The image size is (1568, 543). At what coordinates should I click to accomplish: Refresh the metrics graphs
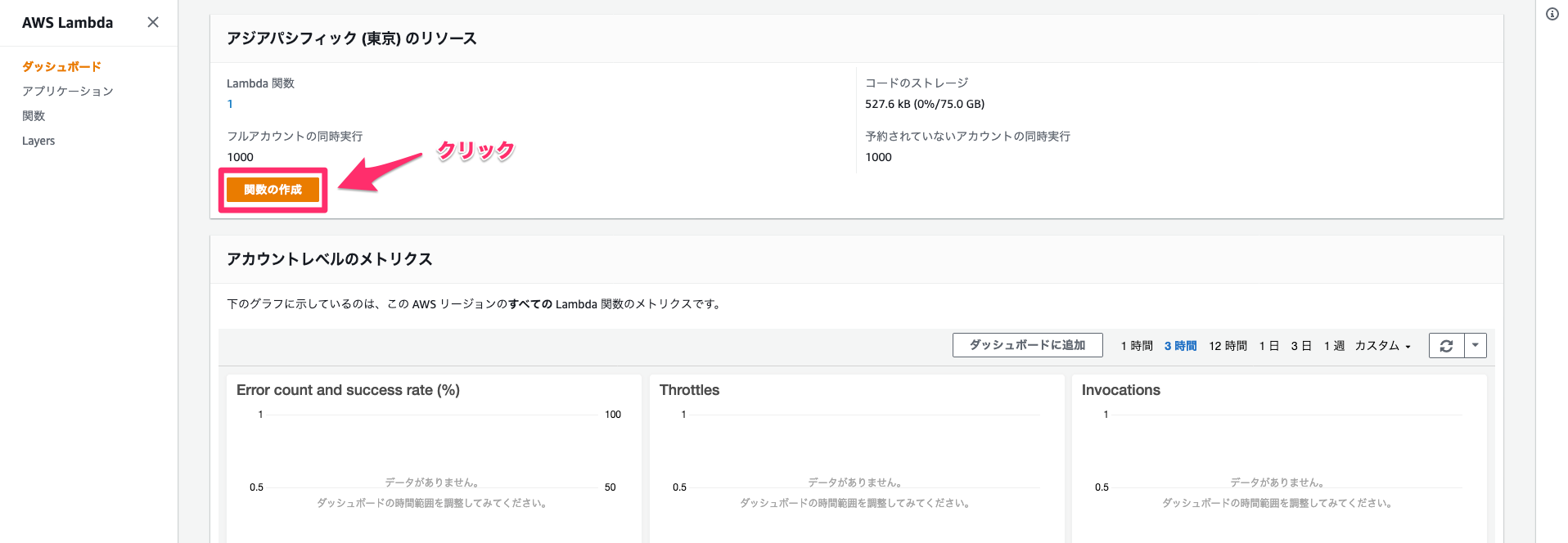tap(1446, 346)
